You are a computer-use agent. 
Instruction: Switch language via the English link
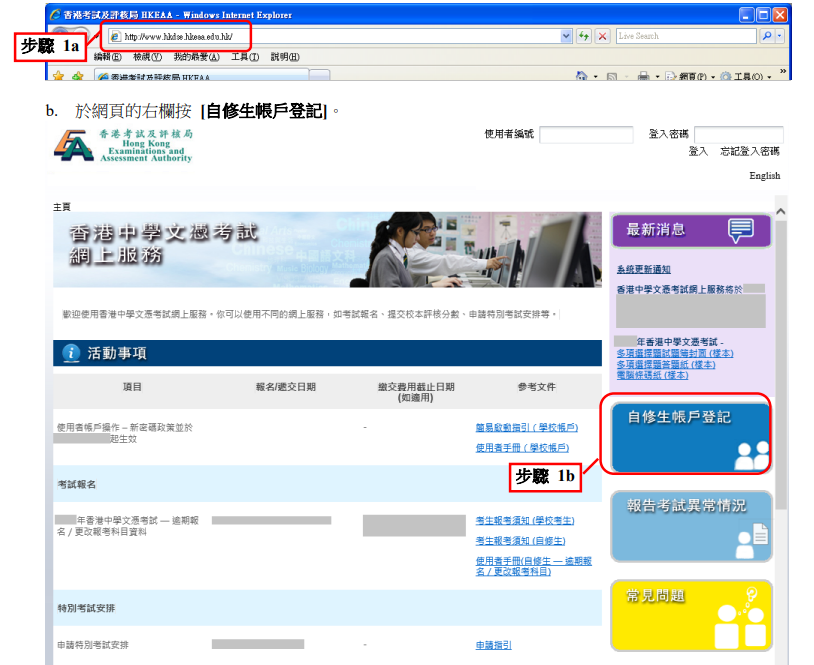(x=764, y=175)
